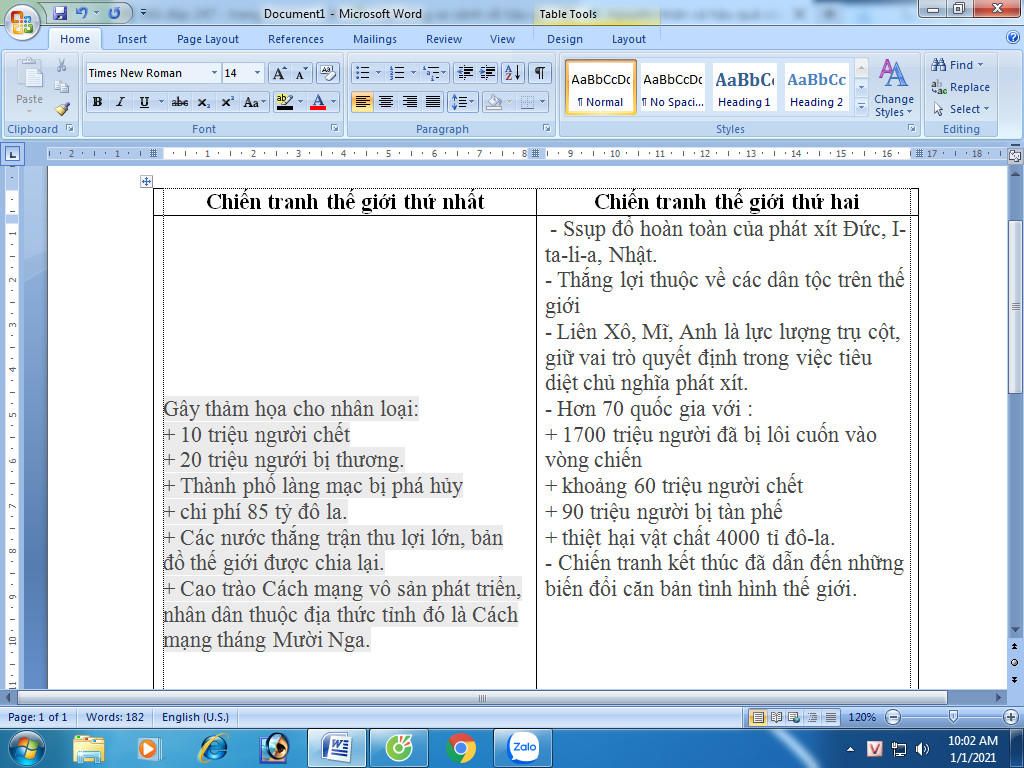Toggle Superscript formatting

(227, 102)
